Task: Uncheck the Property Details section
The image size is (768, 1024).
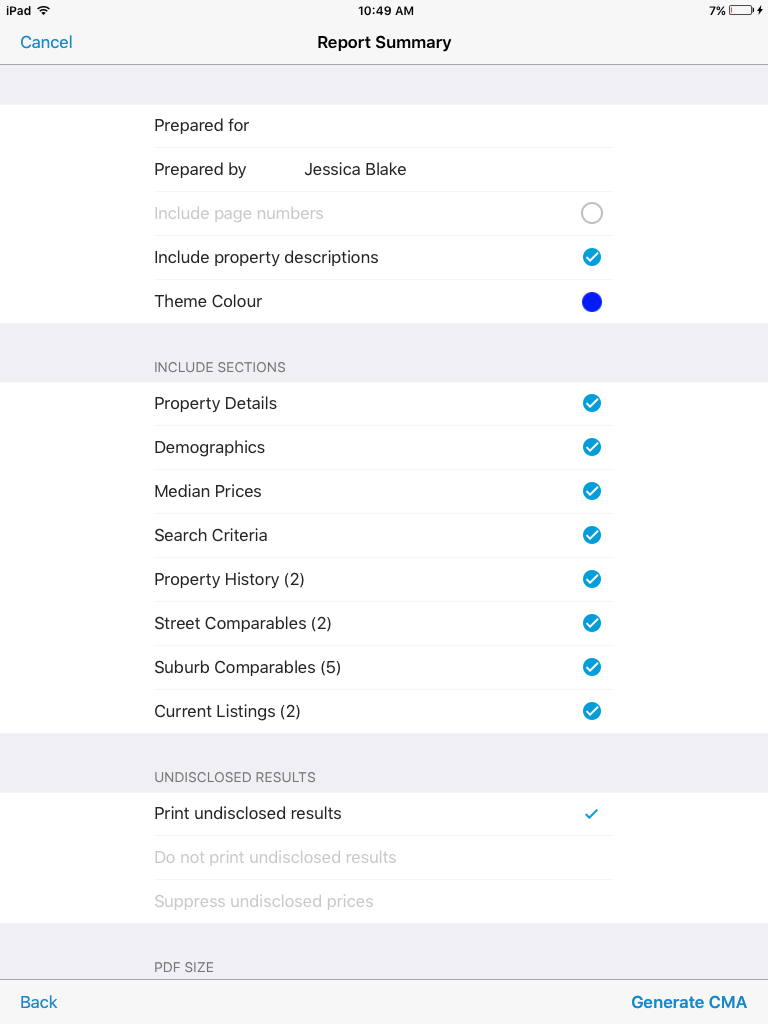Action: coord(592,403)
